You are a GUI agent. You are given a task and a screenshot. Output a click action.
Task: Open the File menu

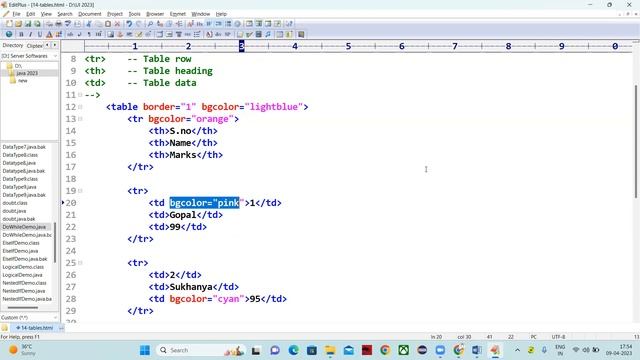pyautogui.click(x=16, y=14)
